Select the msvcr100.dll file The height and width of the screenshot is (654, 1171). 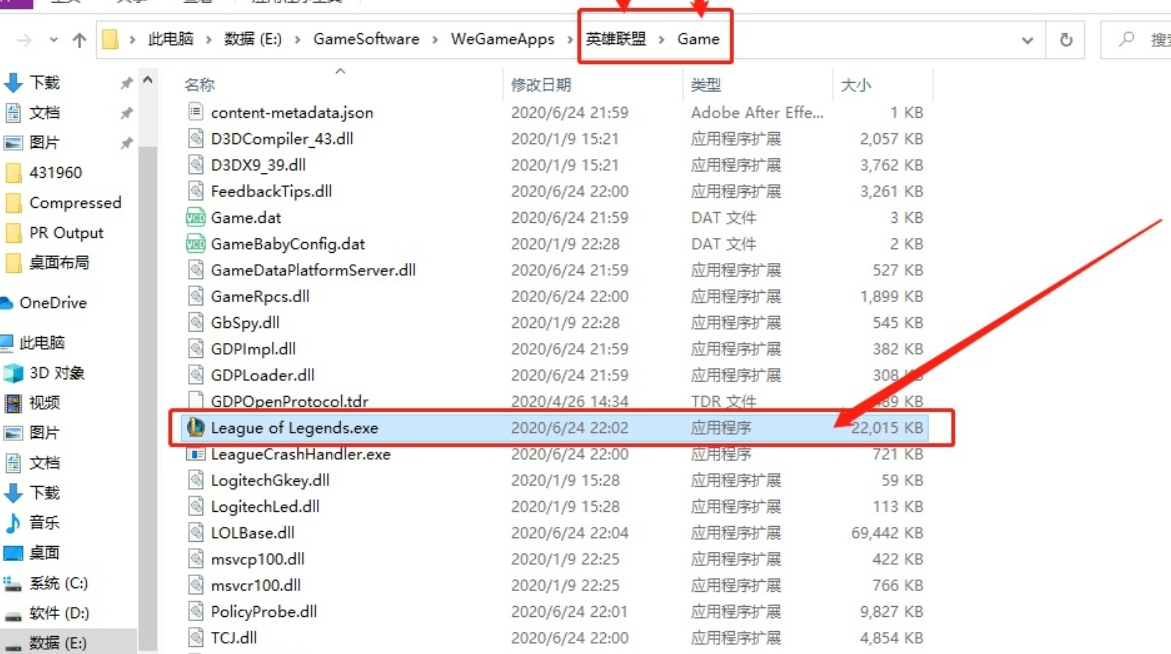coord(255,585)
